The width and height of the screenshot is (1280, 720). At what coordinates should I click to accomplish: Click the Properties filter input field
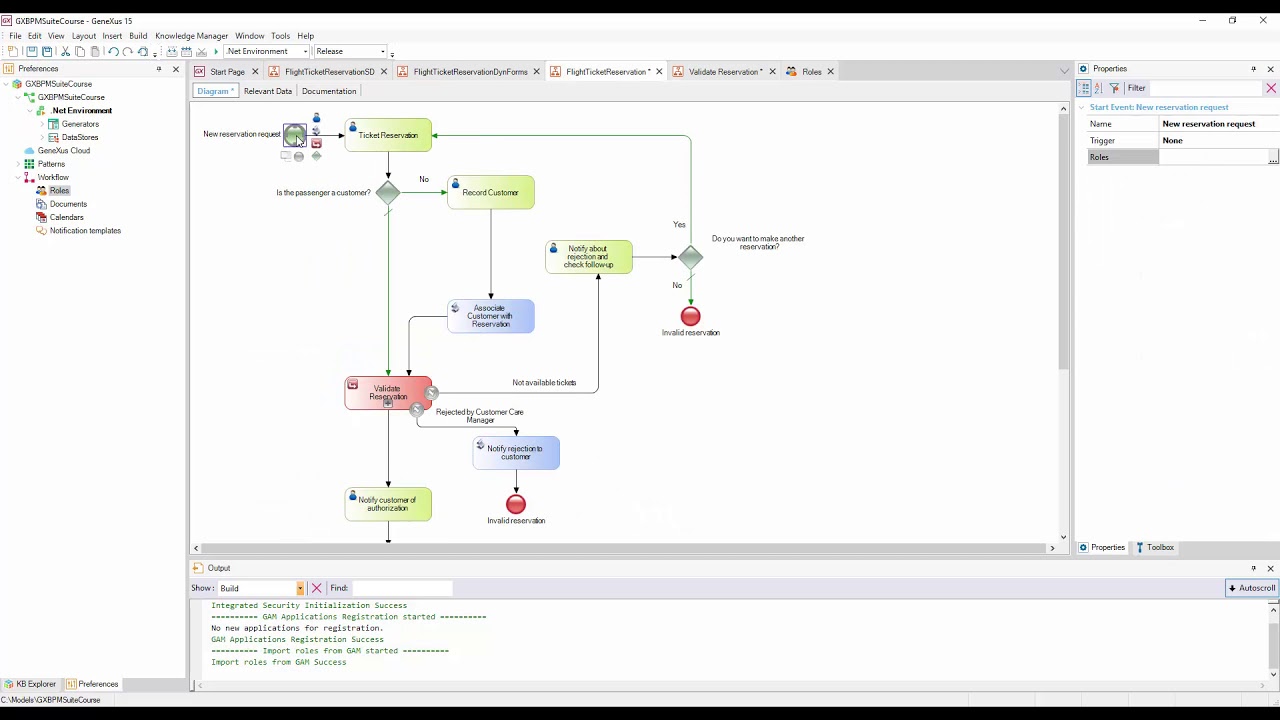[x=1205, y=88]
